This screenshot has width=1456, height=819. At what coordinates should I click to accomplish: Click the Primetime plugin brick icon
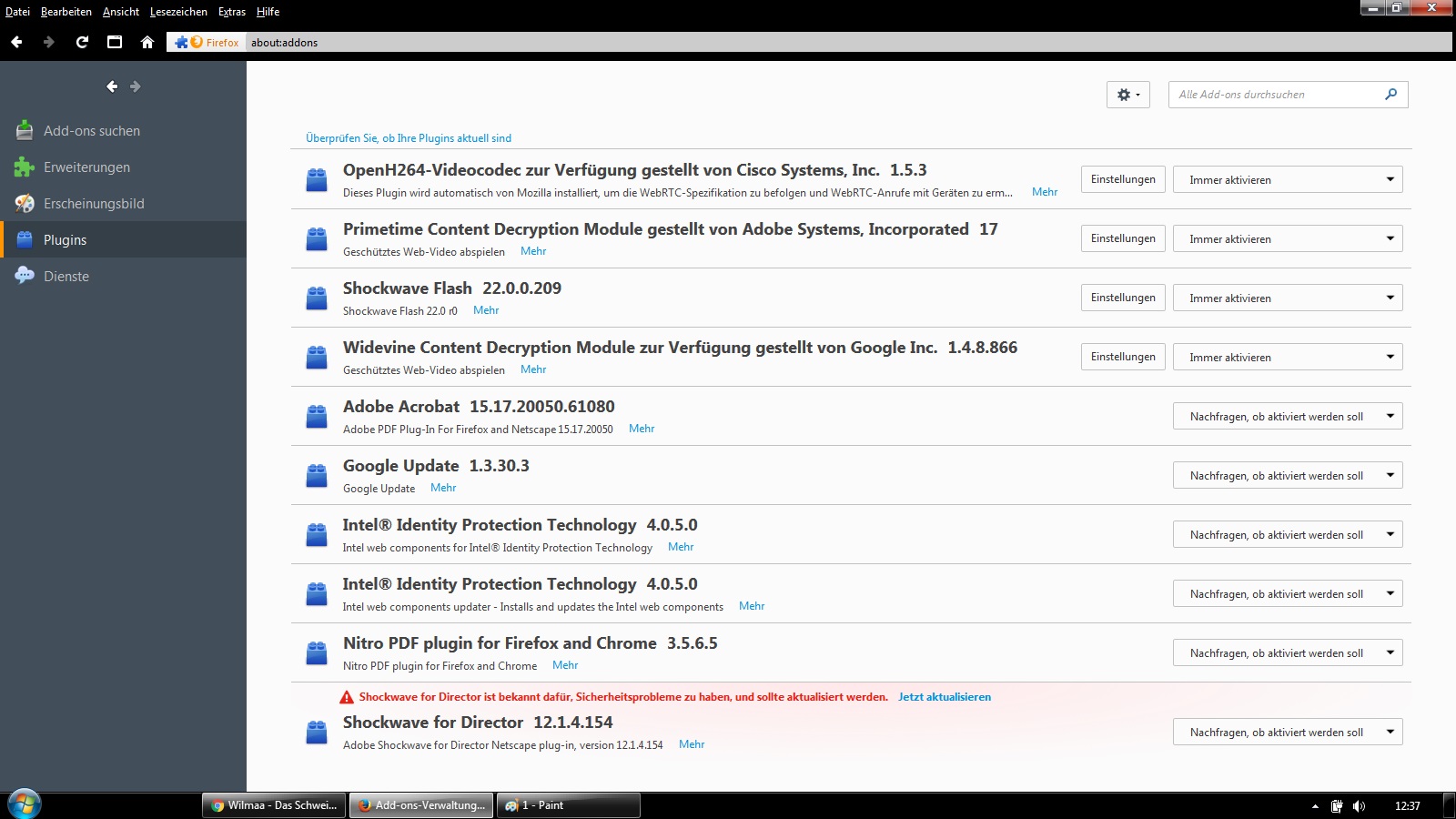tap(317, 239)
